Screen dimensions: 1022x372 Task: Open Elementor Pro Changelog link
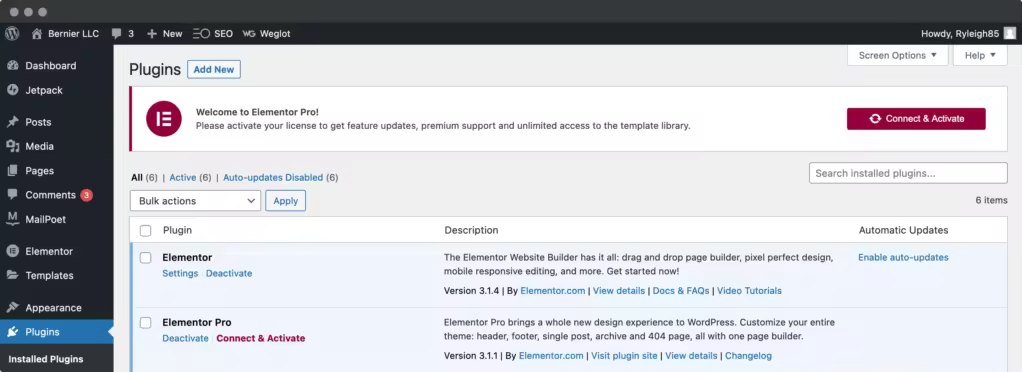point(748,356)
